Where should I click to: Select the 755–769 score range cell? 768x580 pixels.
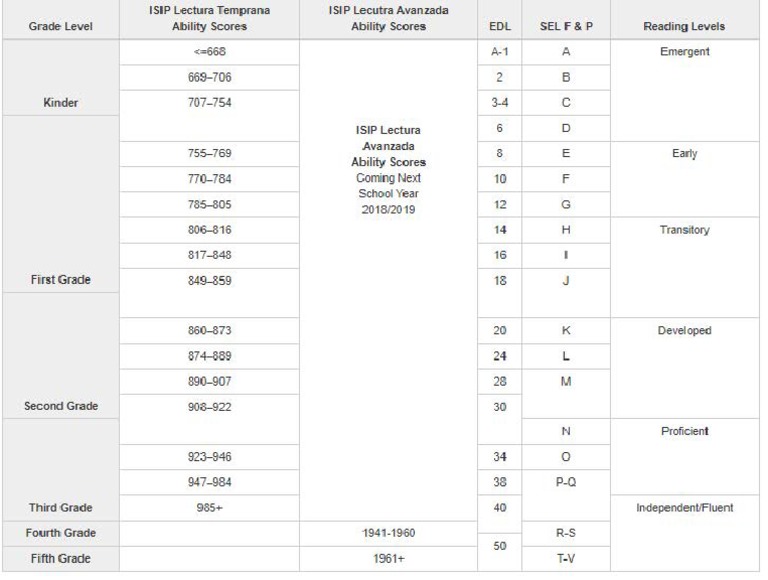pyautogui.click(x=209, y=154)
